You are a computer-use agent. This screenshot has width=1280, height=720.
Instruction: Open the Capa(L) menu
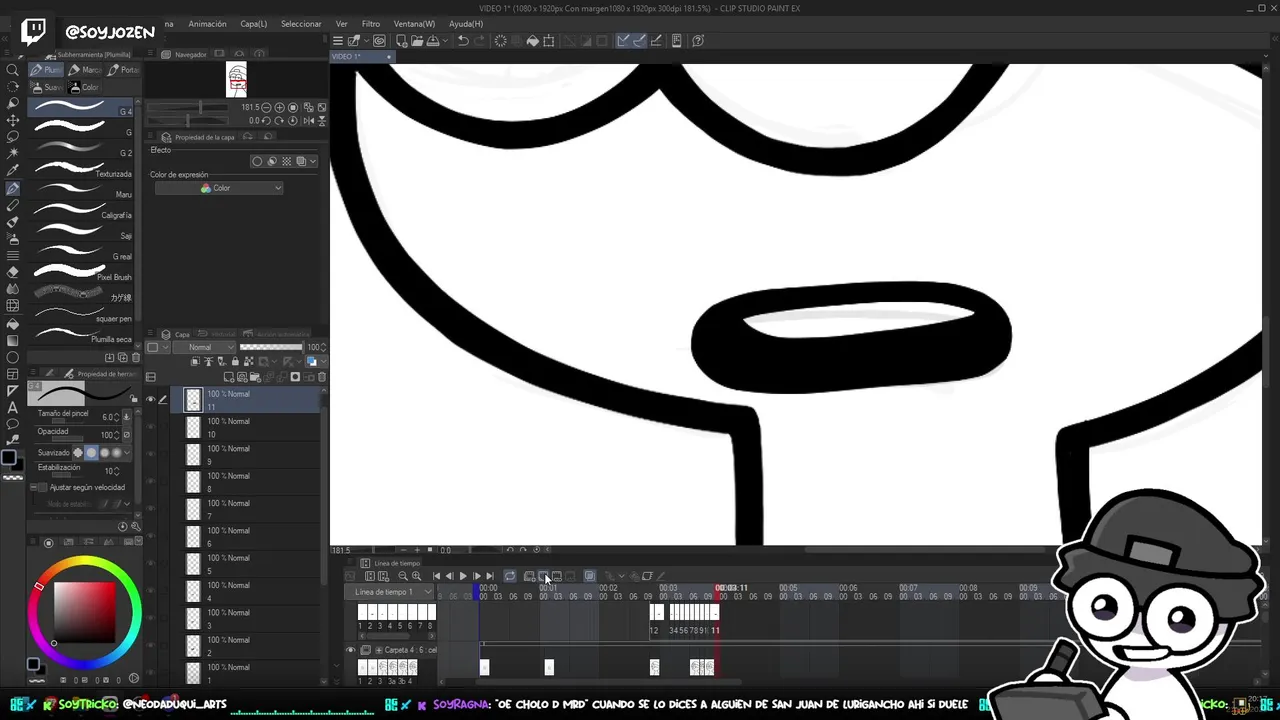[x=253, y=24]
